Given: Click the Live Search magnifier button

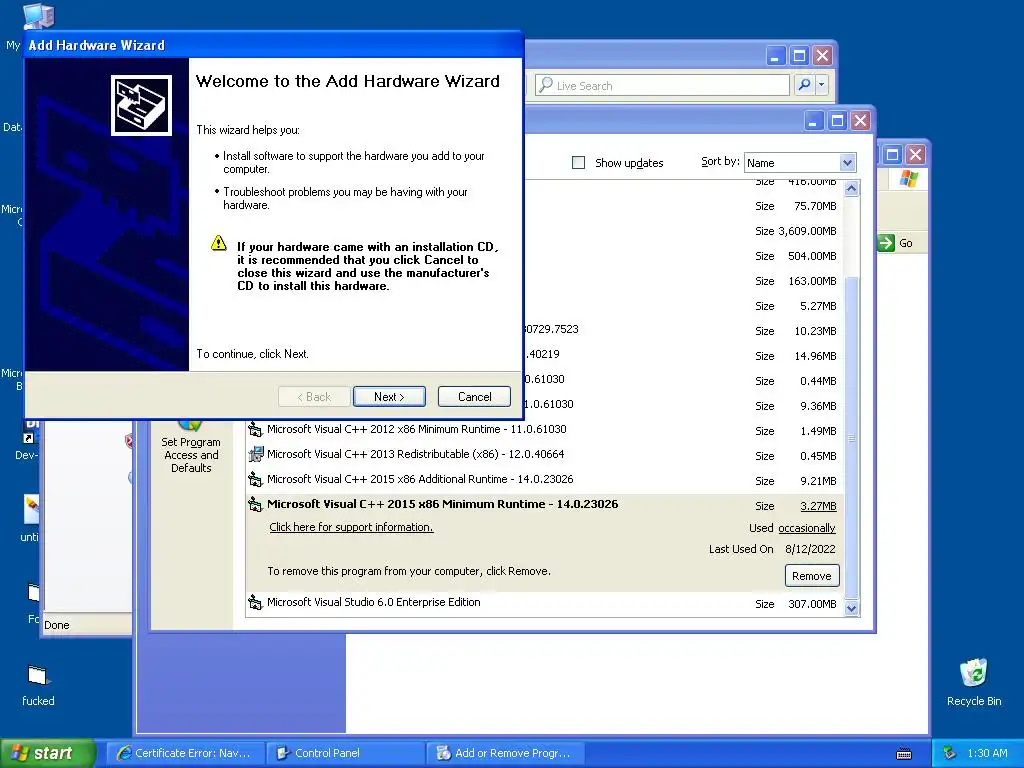Looking at the screenshot, I should [804, 85].
